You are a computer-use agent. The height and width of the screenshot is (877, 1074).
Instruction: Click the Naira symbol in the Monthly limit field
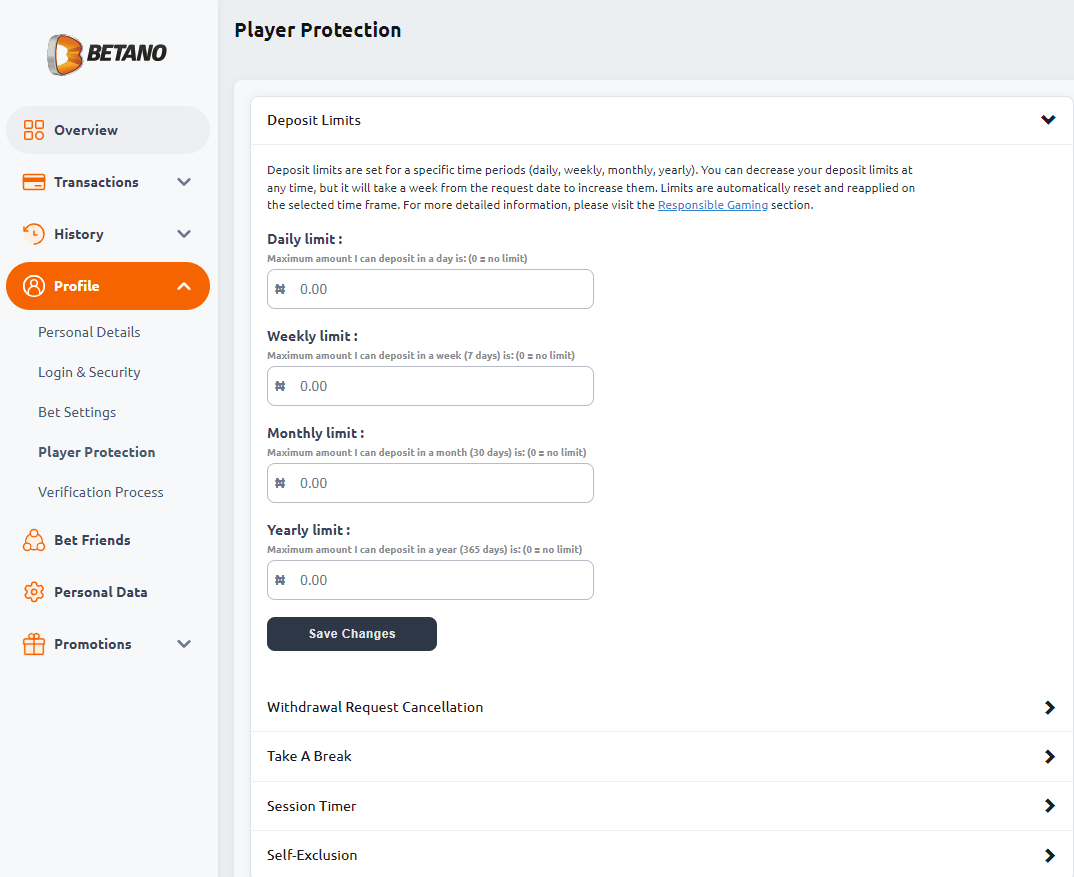[280, 483]
